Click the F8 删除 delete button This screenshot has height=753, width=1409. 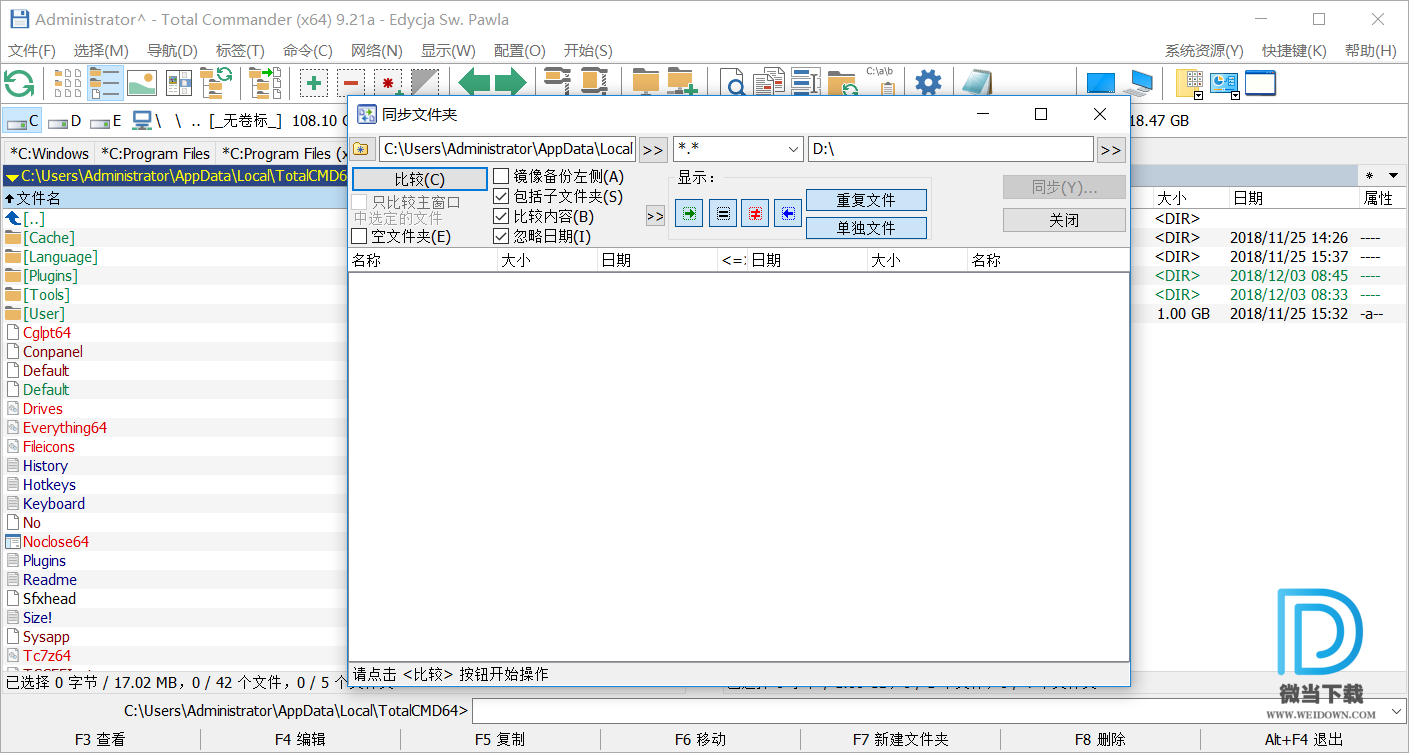point(1100,740)
